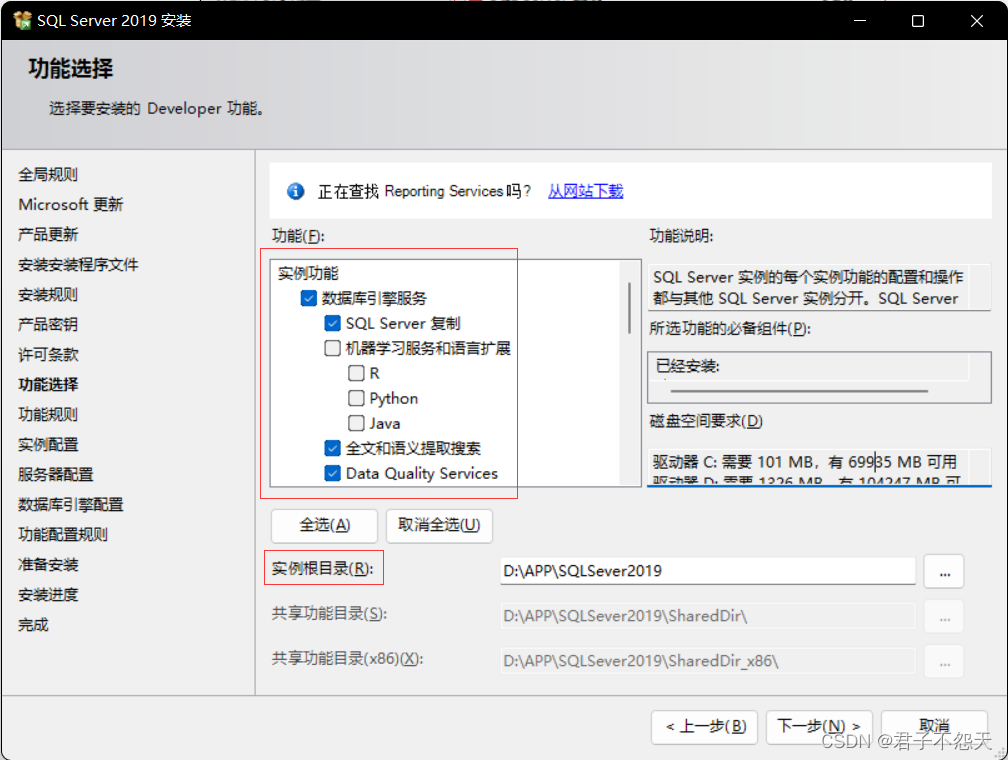Screen dimensions: 1008x760
Task: Click the 实例功能 tree heading
Action: (x=308, y=273)
